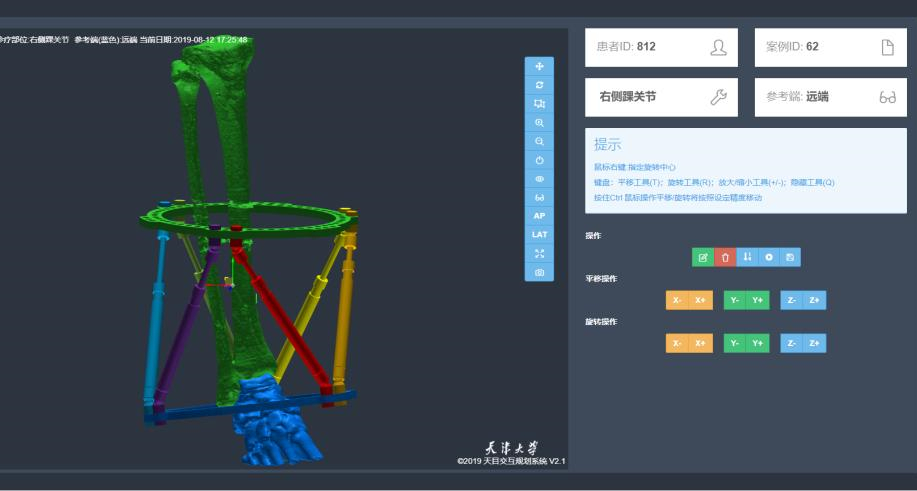Click the red trash delete button

coord(725,257)
